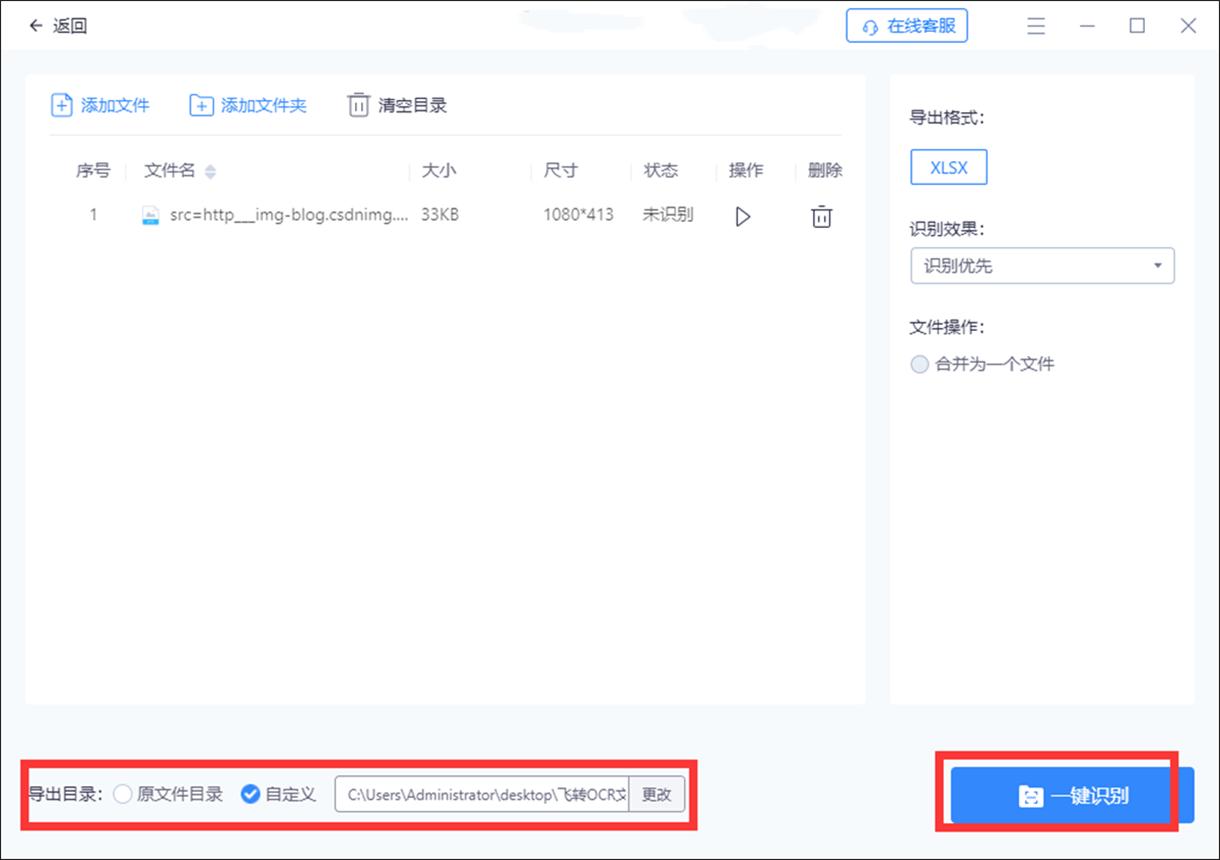Open 在线客服 via the headset icon

coord(868,26)
